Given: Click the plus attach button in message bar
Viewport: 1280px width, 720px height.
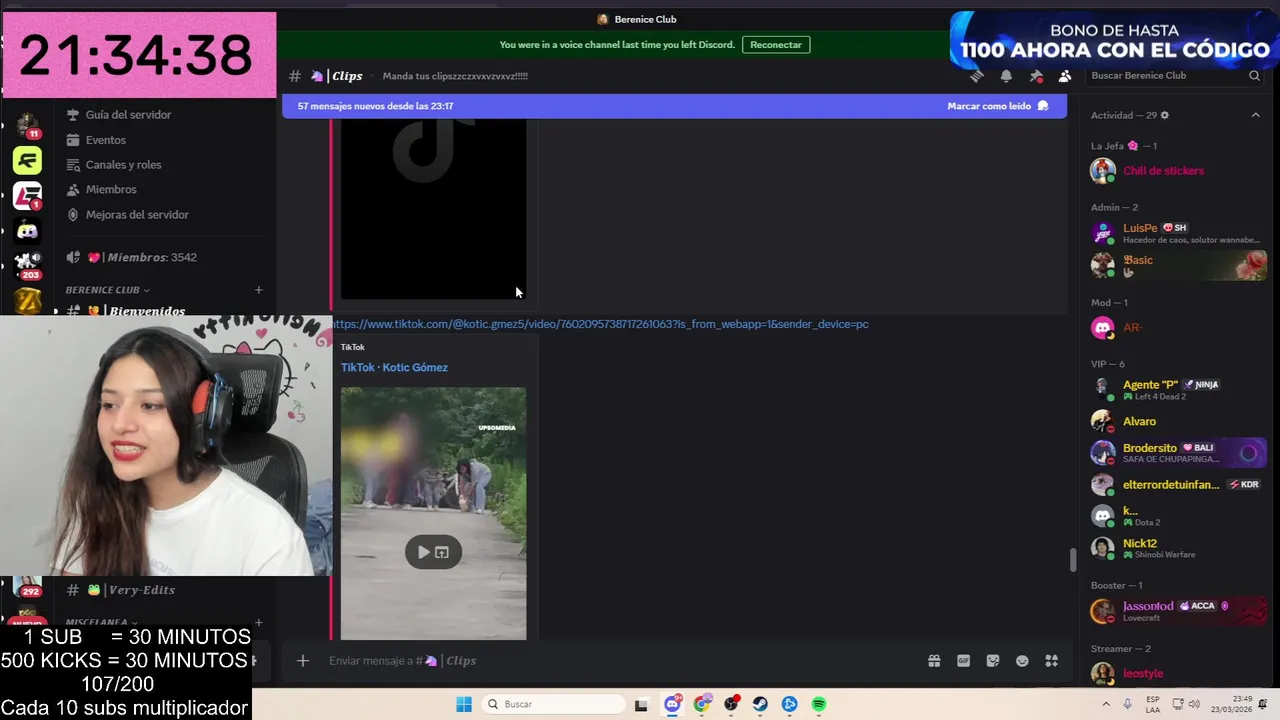Looking at the screenshot, I should point(303,661).
